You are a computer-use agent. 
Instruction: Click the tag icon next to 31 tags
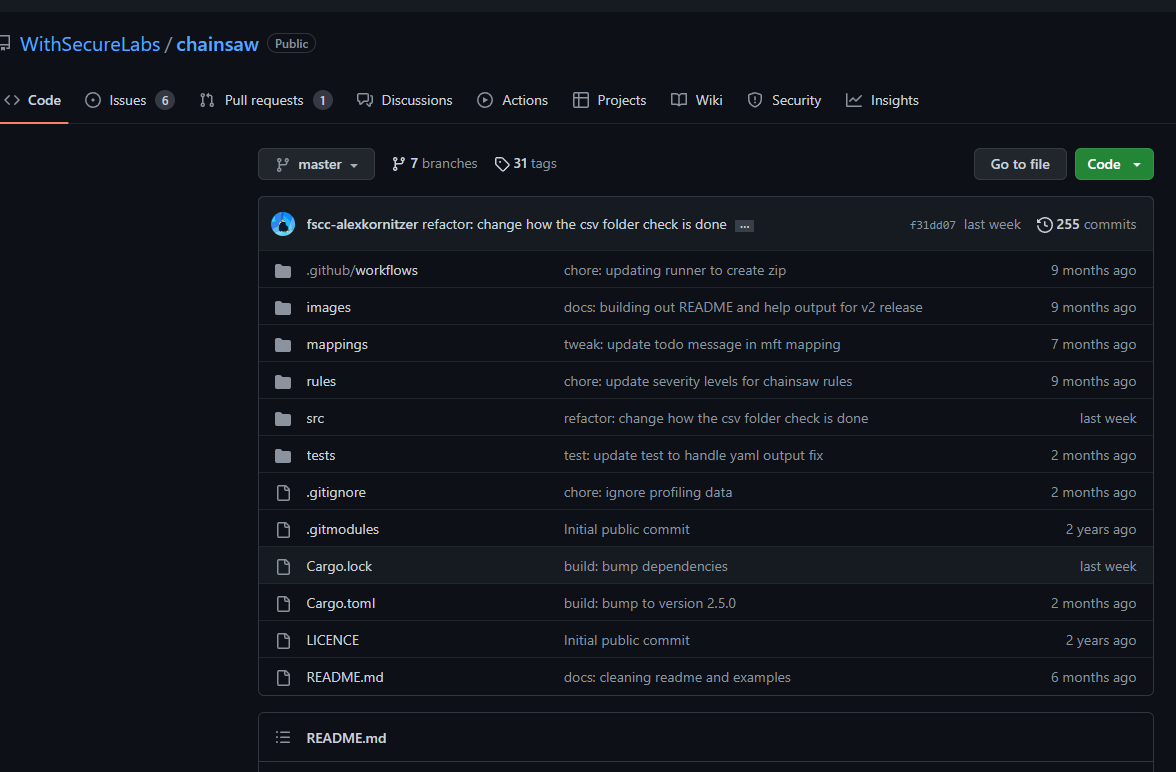[502, 164]
